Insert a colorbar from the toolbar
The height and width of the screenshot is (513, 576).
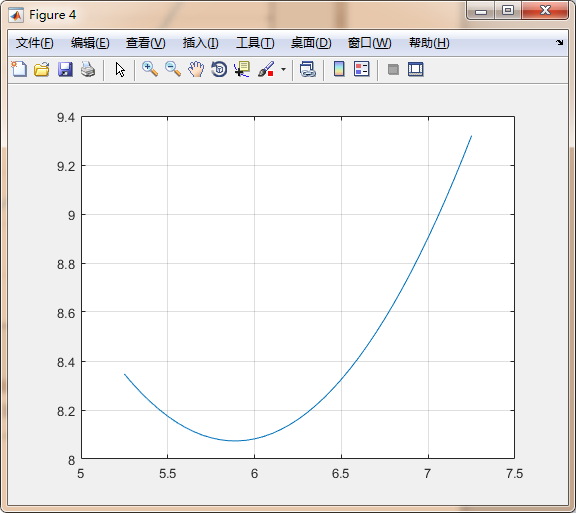(x=339, y=69)
